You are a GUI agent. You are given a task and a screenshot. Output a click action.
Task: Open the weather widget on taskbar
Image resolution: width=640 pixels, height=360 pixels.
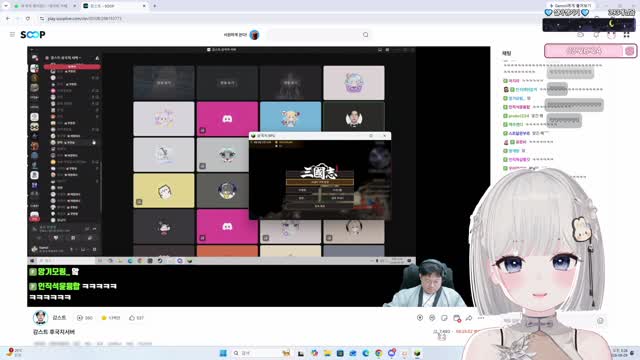13,353
